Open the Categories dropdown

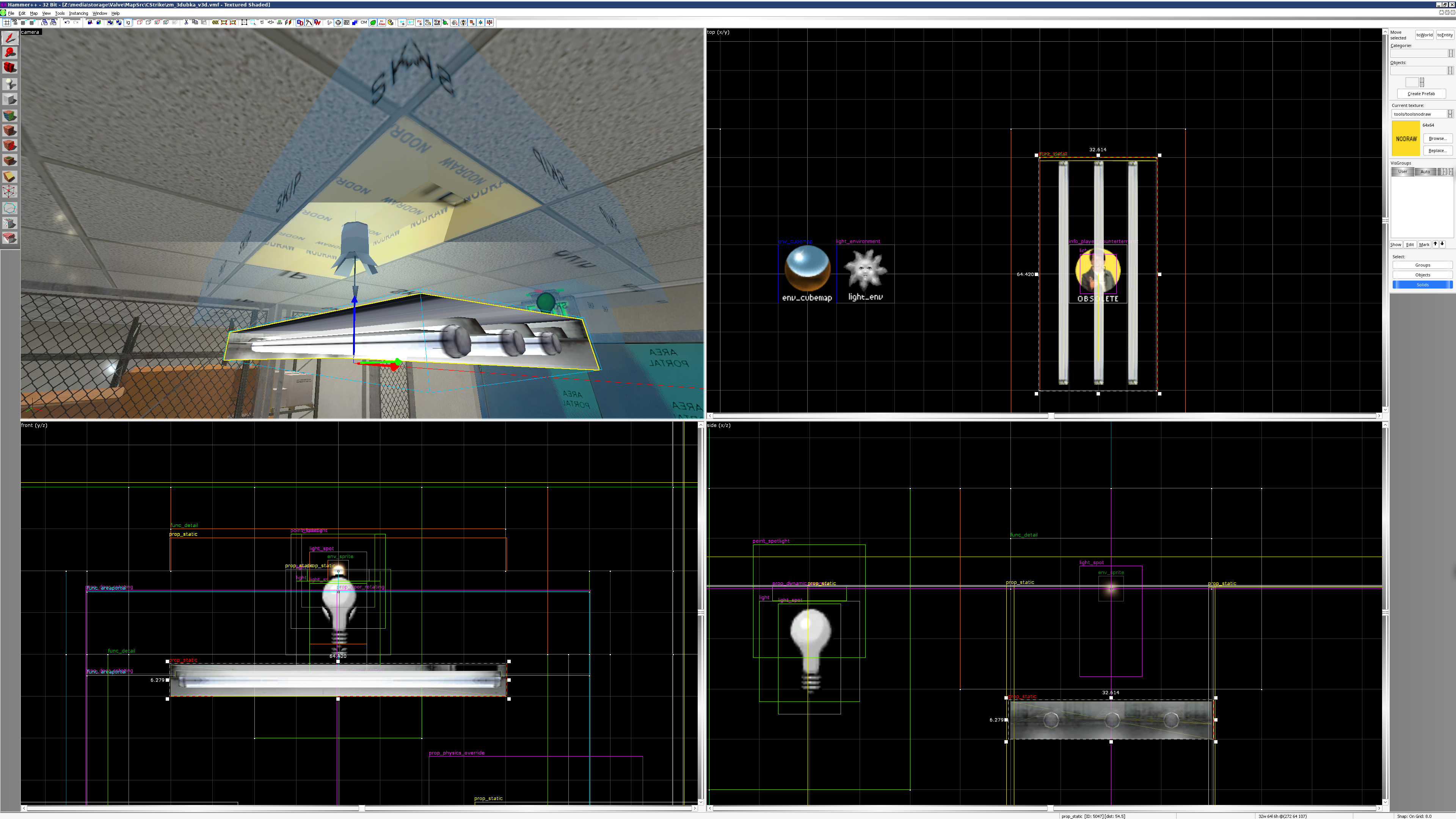[1450, 53]
